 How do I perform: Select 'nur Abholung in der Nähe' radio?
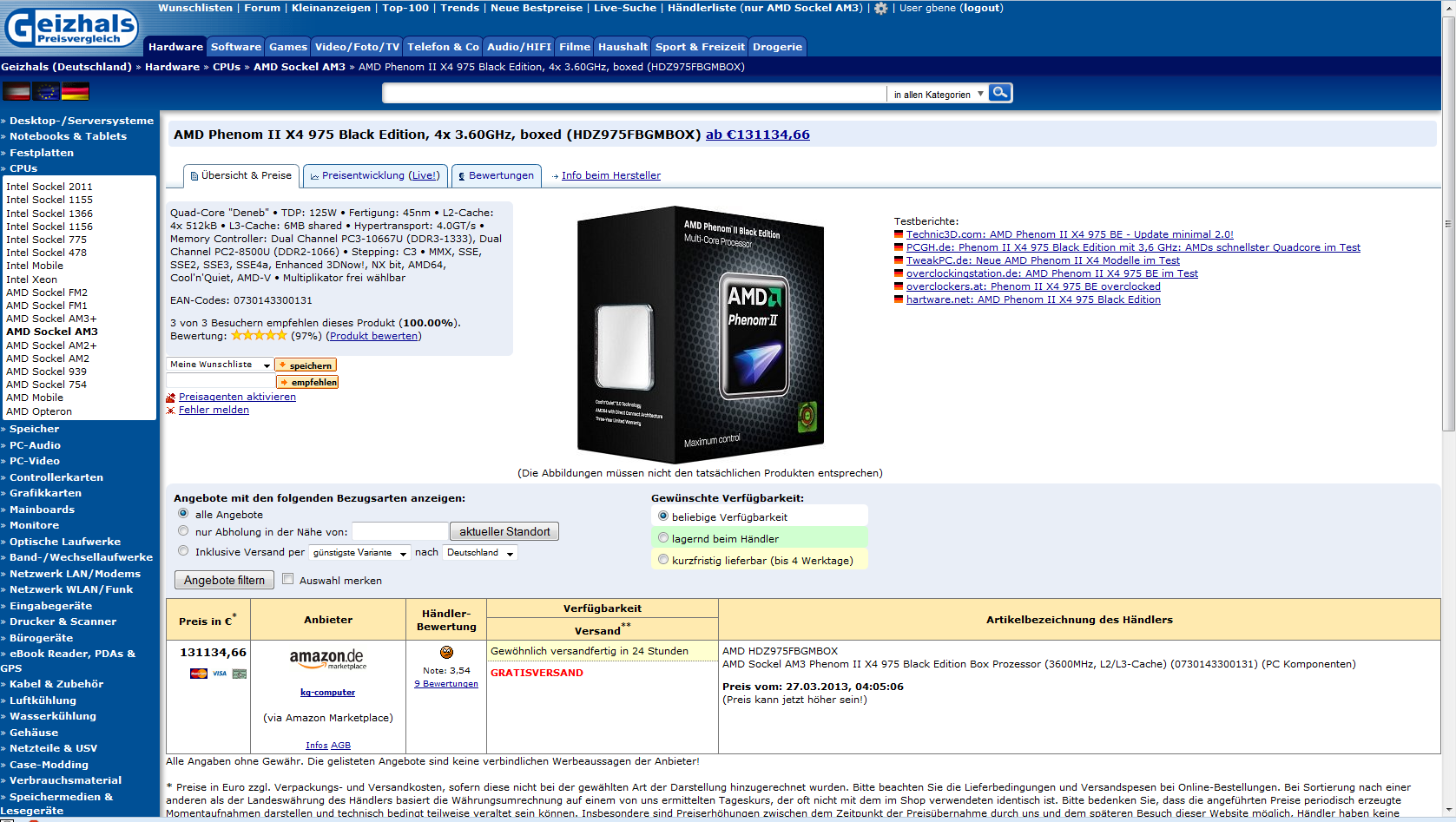coord(183,531)
